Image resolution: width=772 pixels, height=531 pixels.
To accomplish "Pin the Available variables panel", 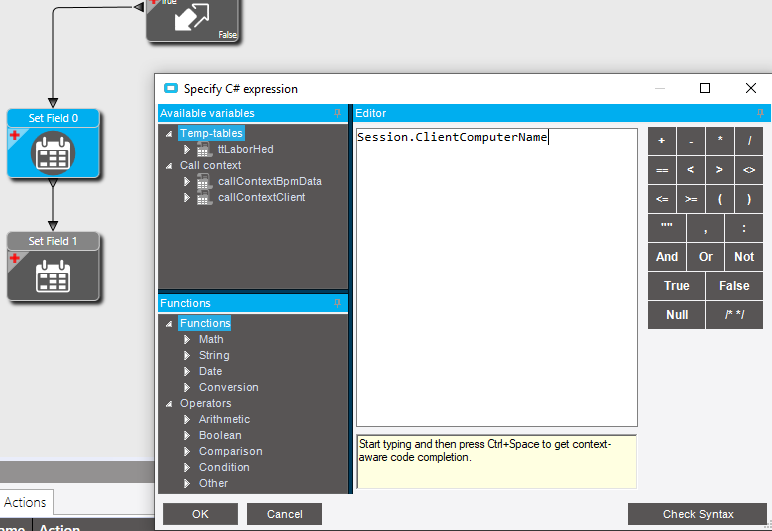I will (337, 113).
